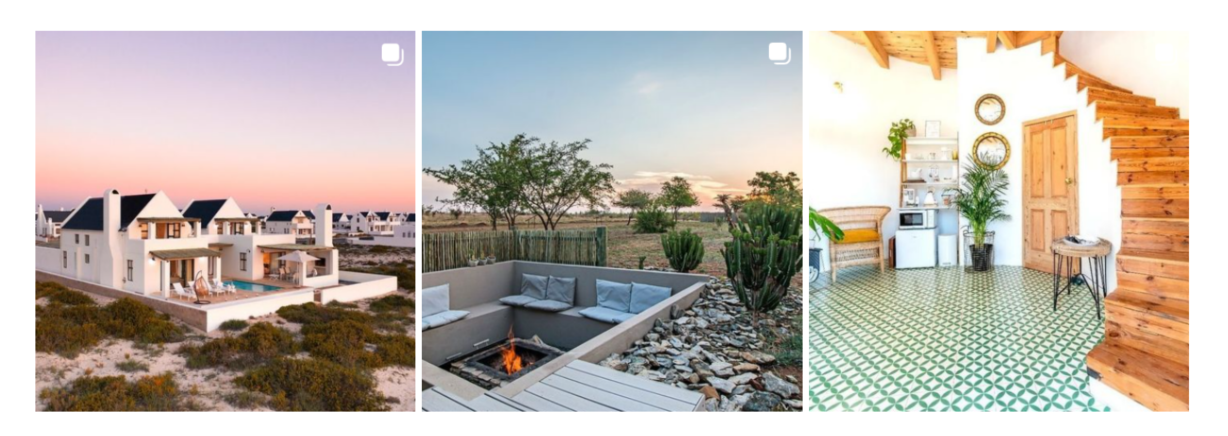
Task: Click the small round side table by the stairs
Action: click(x=1081, y=272)
